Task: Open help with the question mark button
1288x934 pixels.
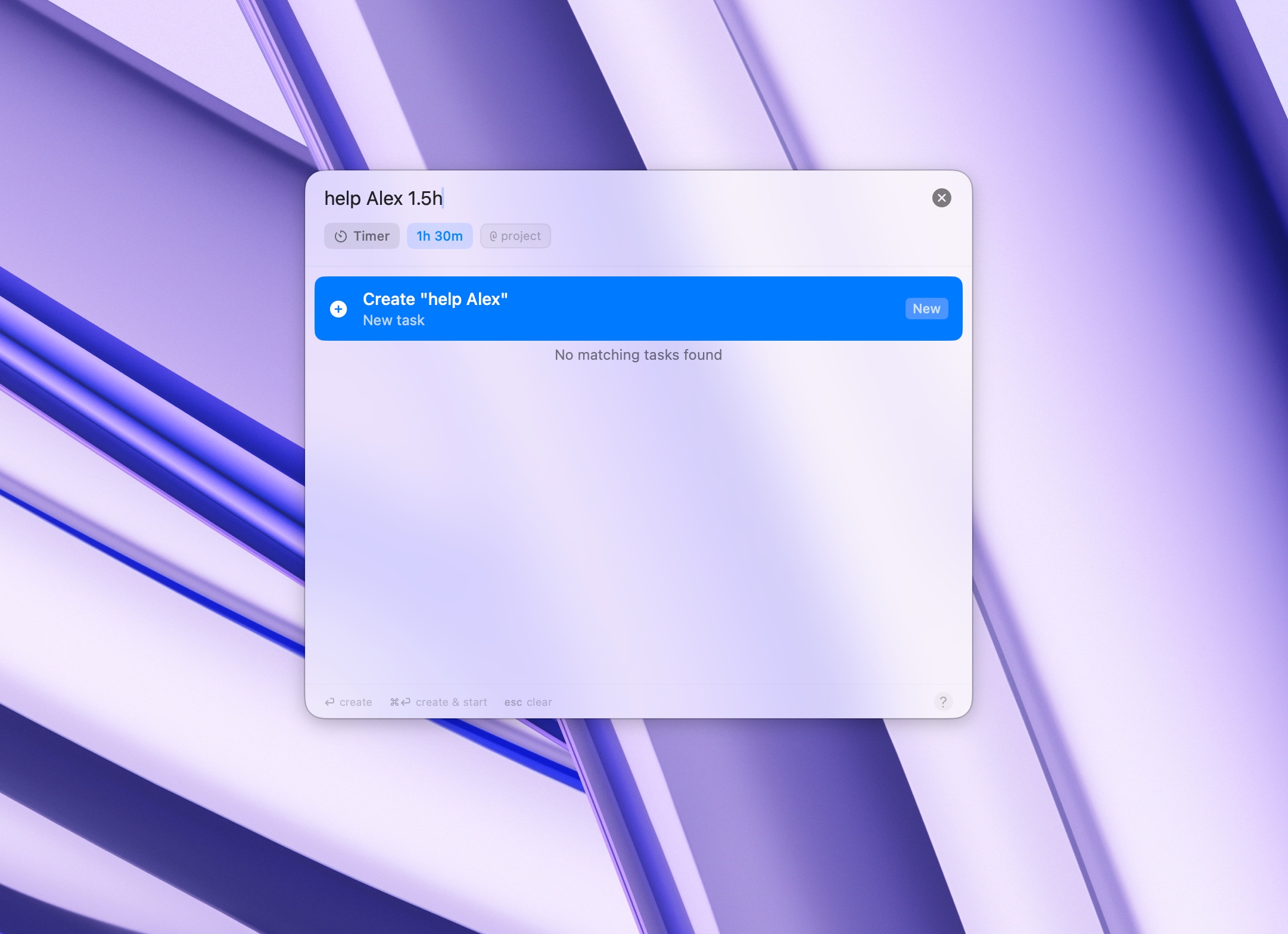Action: coord(942,701)
